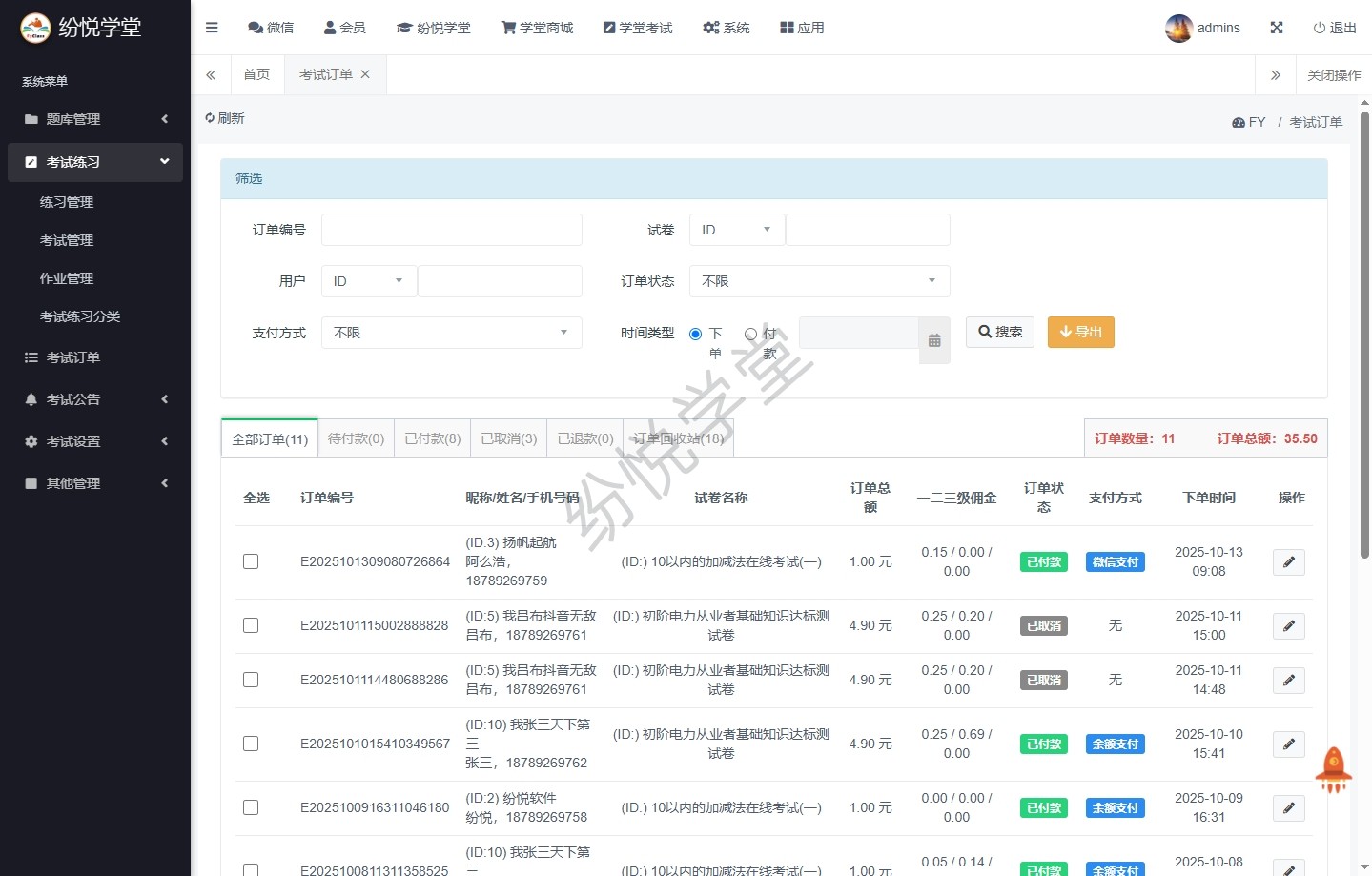Open the 学堂商城 top menu
Image resolution: width=1372 pixels, height=876 pixels.
[537, 28]
